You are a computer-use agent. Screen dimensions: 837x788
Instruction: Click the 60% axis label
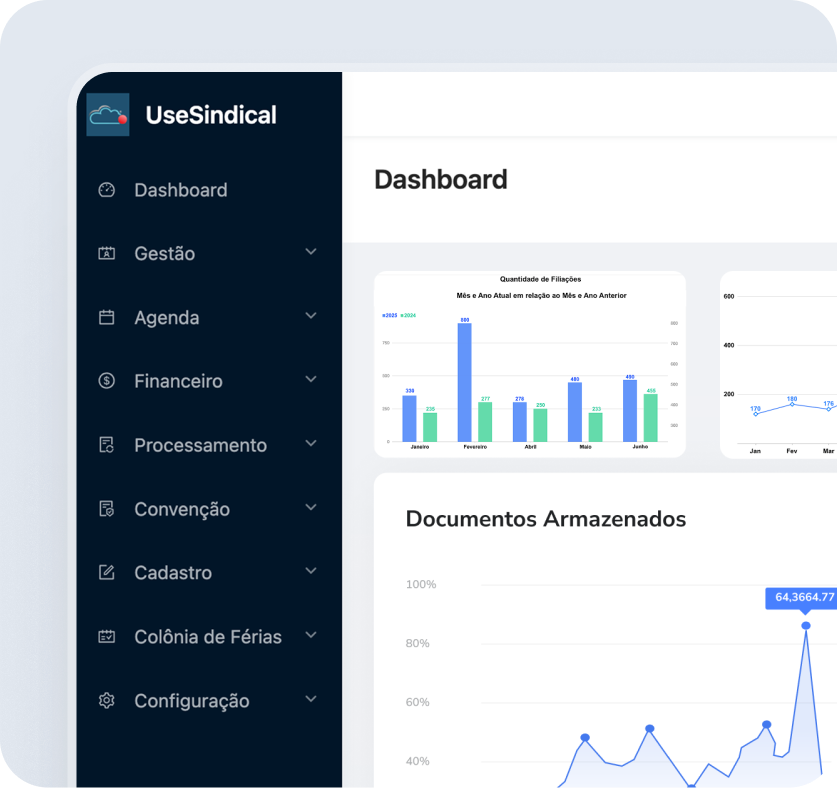pyautogui.click(x=417, y=702)
